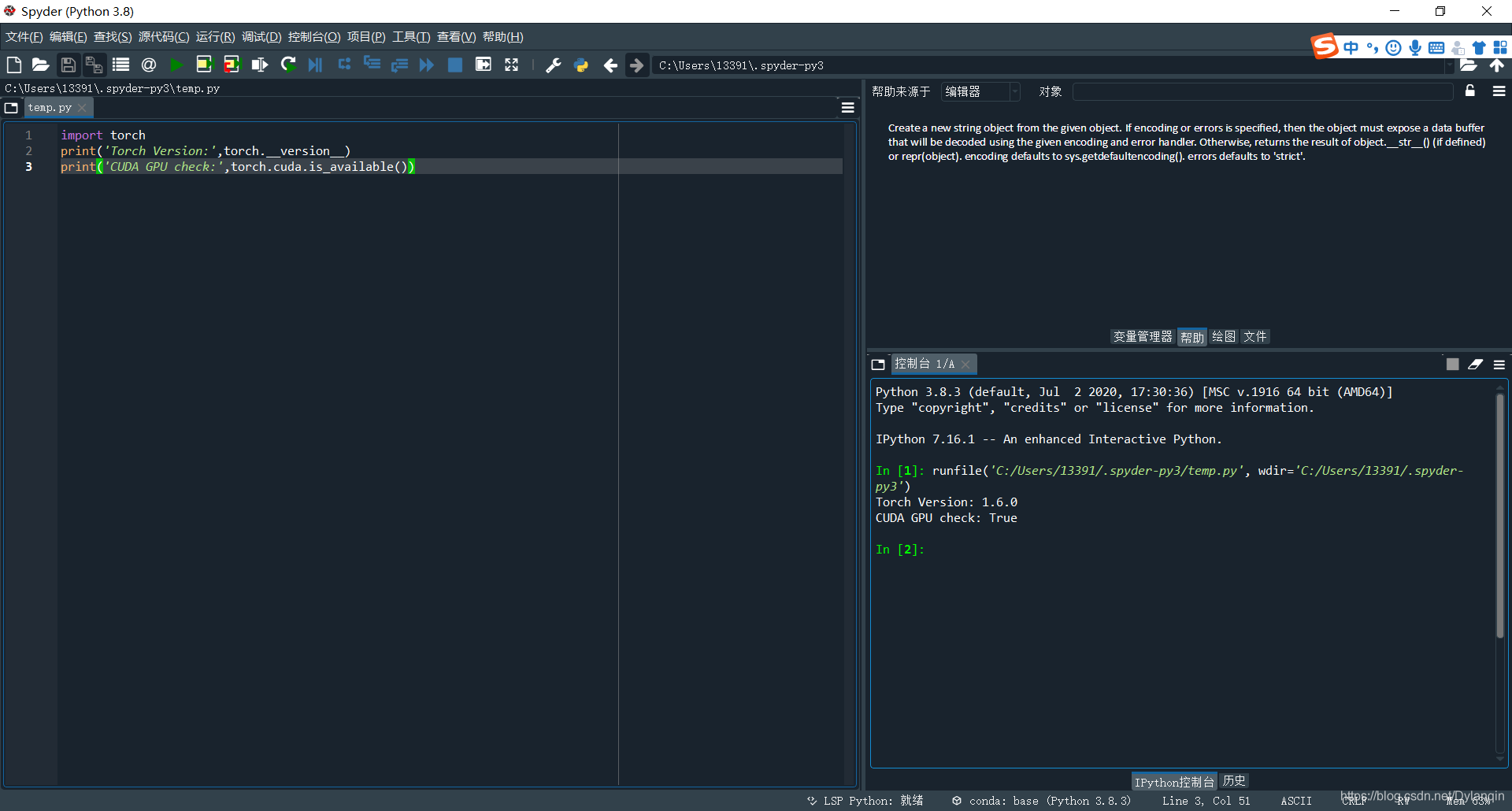Open the Preferences wrench icon
This screenshot has width=1512, height=811.
554,65
